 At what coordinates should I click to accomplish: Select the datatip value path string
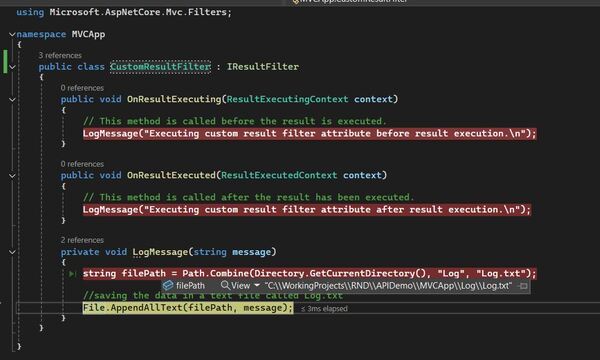[x=388, y=286]
